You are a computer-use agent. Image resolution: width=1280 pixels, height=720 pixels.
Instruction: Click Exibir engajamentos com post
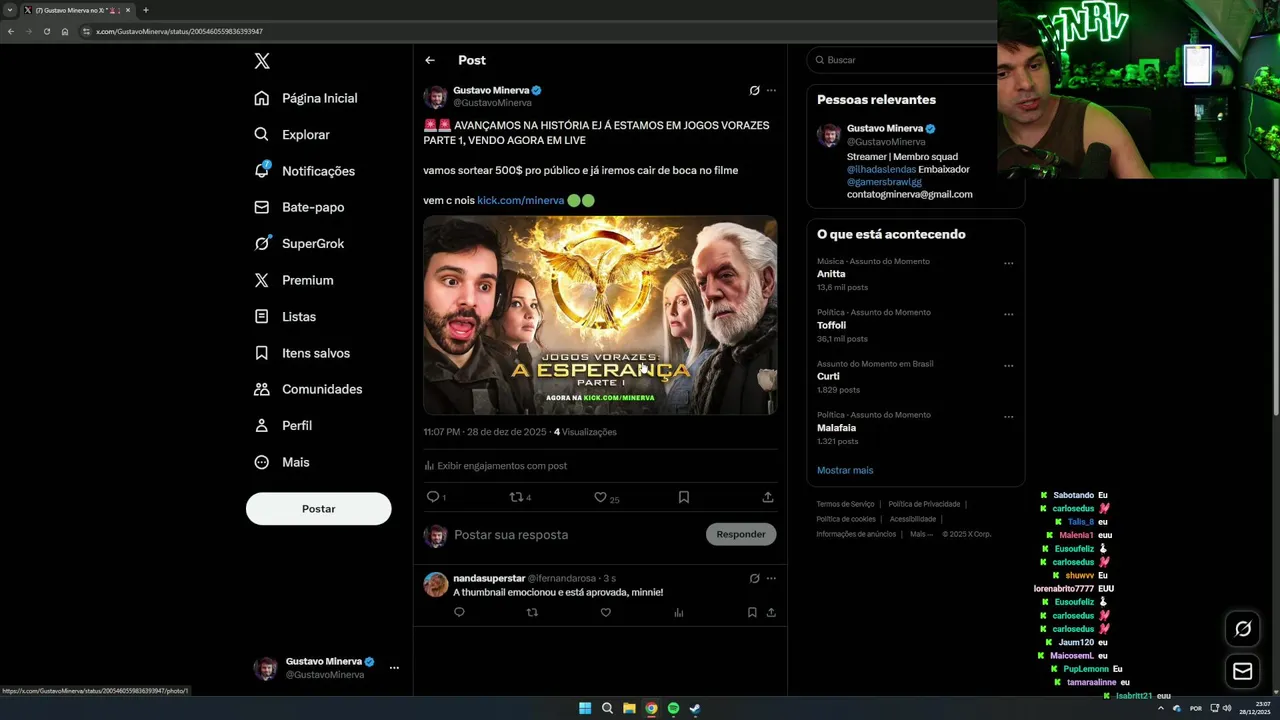tap(495, 465)
